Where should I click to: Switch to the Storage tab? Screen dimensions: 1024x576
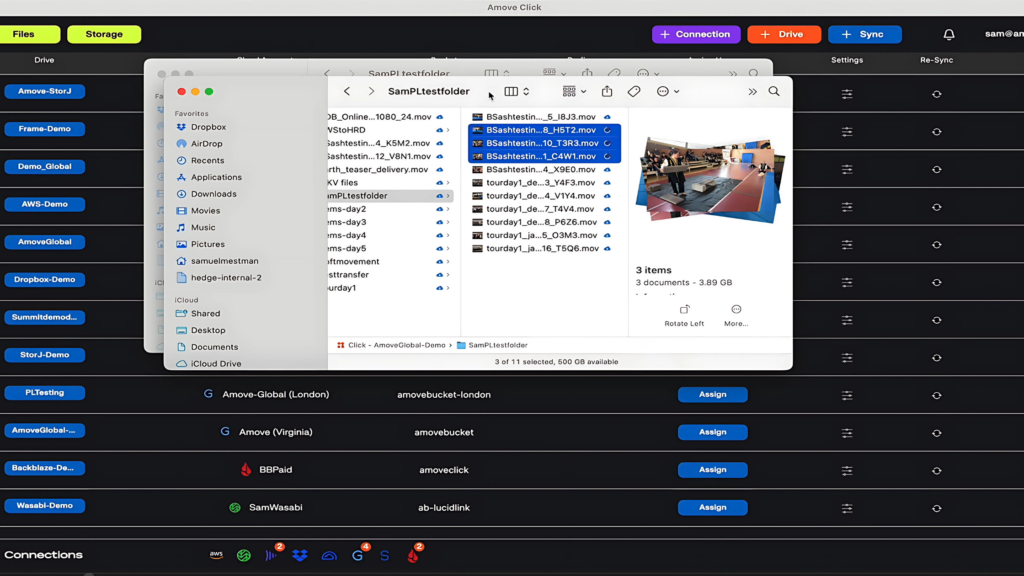[x=104, y=34]
